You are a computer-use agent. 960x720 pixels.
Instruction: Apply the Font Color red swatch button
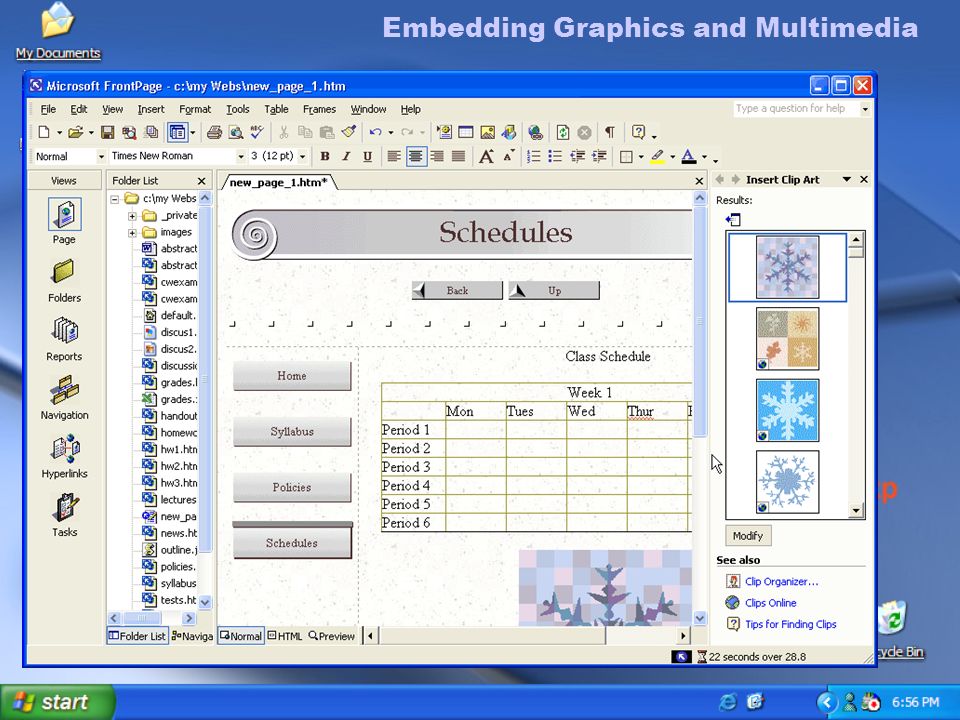[689, 157]
